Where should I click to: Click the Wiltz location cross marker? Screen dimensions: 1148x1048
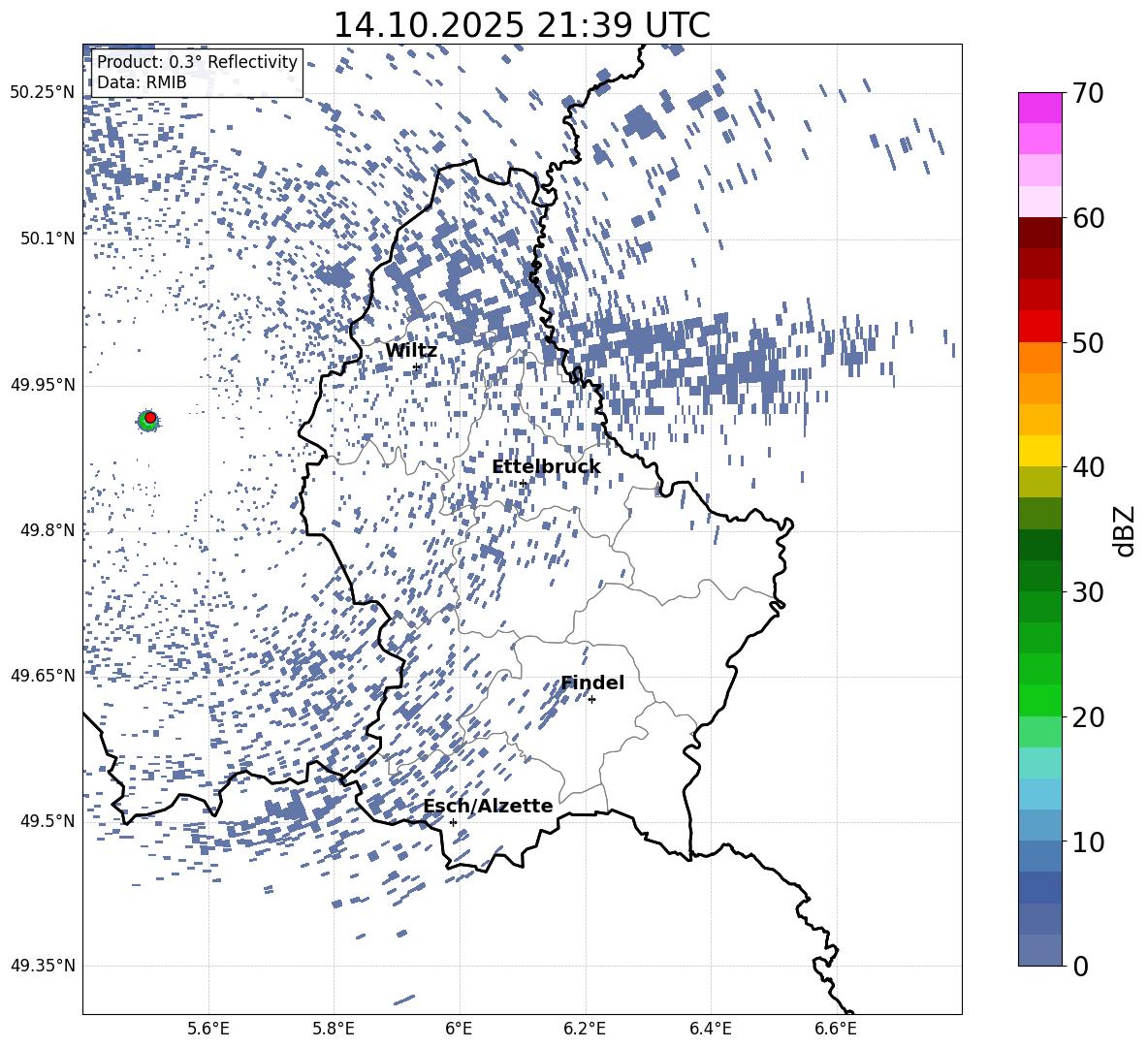coord(417,367)
